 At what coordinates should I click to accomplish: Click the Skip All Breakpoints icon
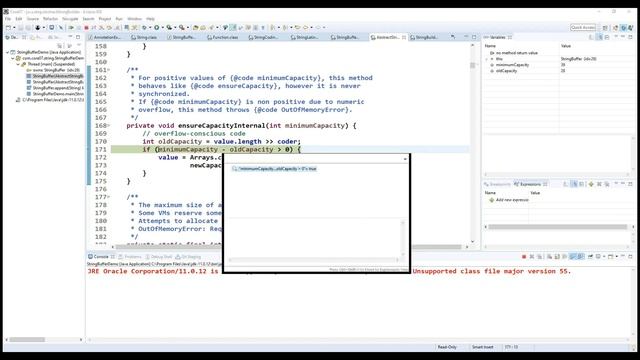tap(61, 28)
